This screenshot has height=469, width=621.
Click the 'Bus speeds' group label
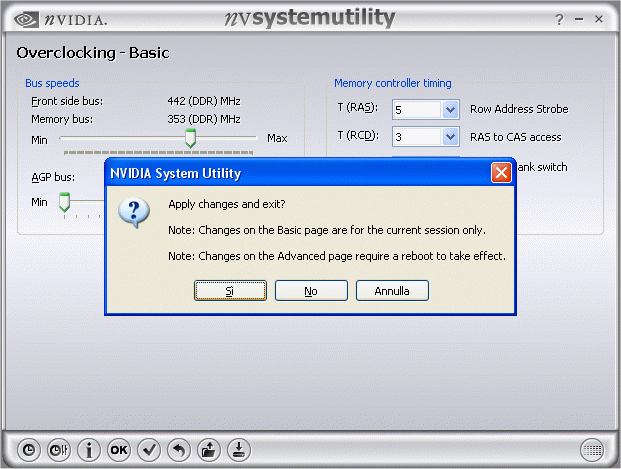(x=52, y=83)
